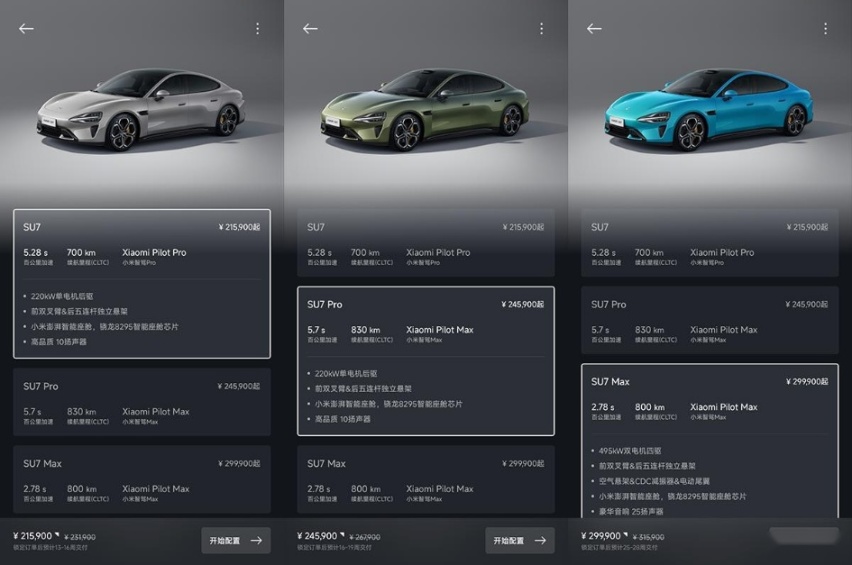
Task: Tap ¥299,900 price in blue screen bottom bar
Action: point(600,536)
